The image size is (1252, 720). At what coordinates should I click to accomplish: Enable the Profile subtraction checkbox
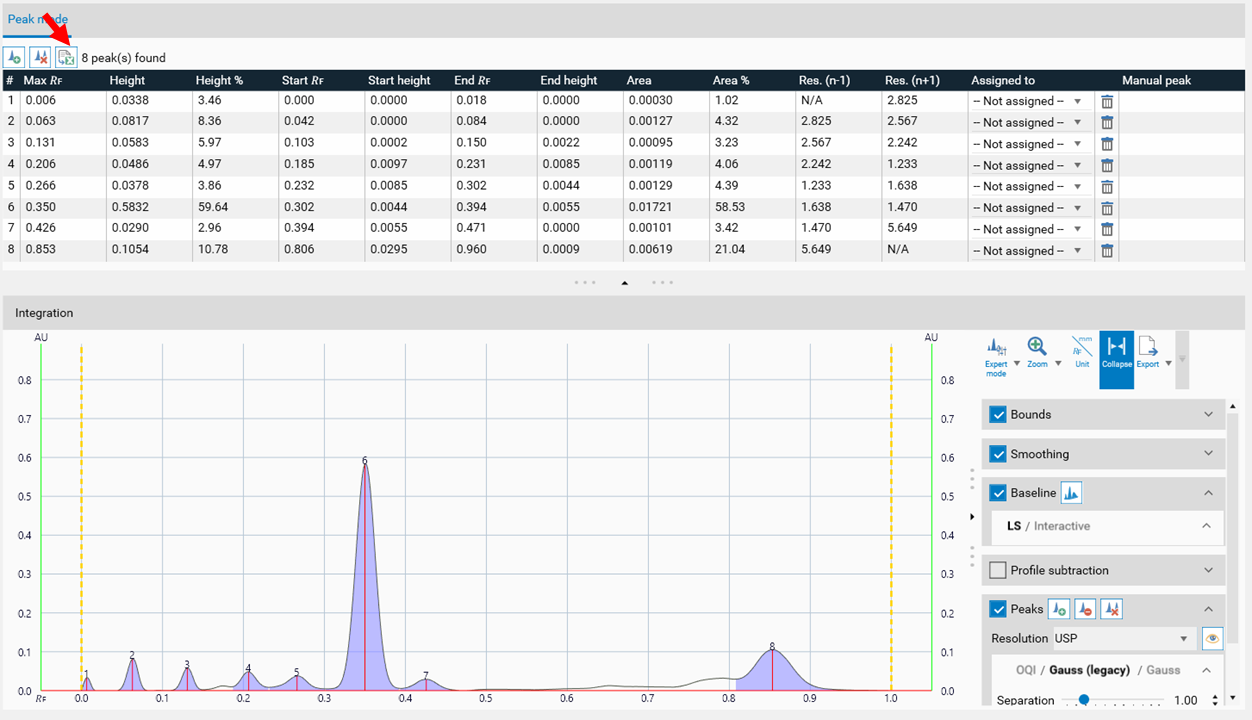pos(997,570)
